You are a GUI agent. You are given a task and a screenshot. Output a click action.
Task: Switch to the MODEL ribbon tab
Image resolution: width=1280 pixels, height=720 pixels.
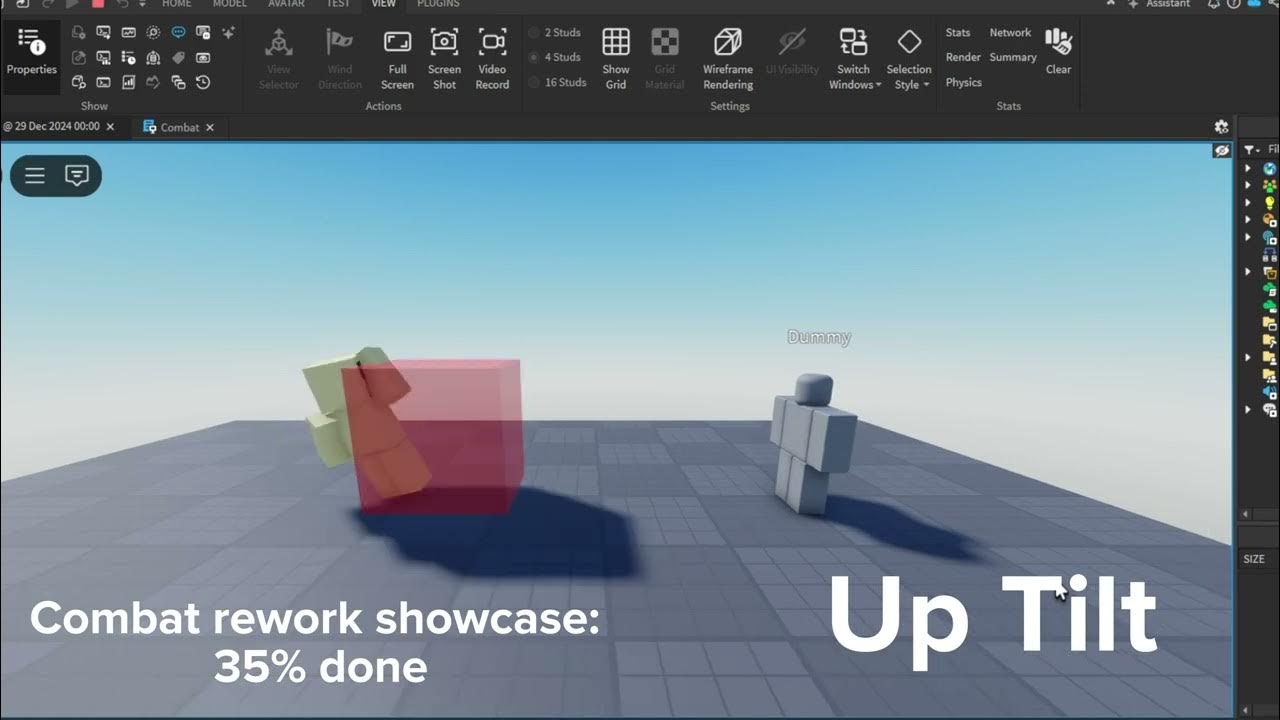coord(229,4)
